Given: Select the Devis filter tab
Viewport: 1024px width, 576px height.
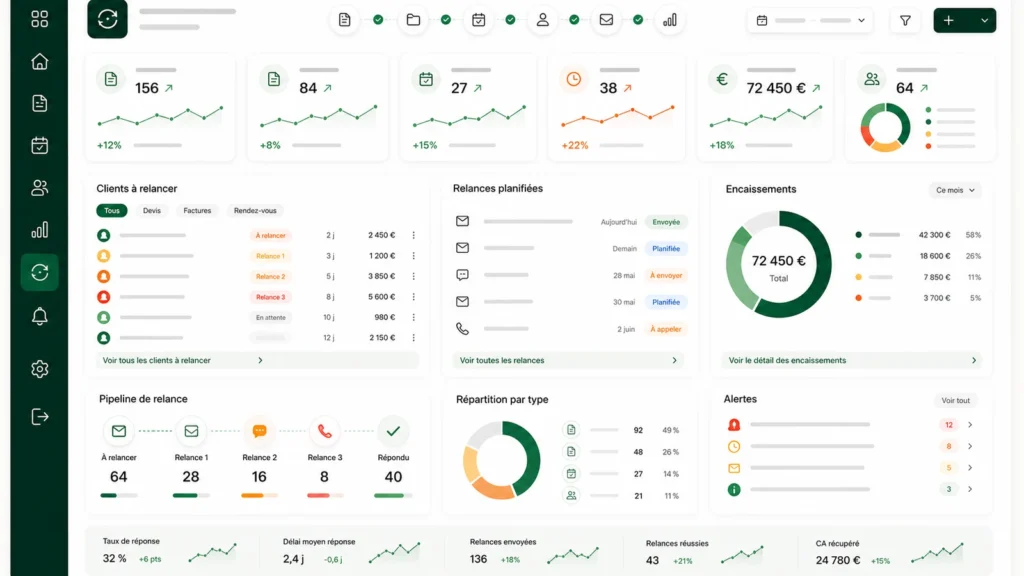Looking at the screenshot, I should pyautogui.click(x=152, y=210).
